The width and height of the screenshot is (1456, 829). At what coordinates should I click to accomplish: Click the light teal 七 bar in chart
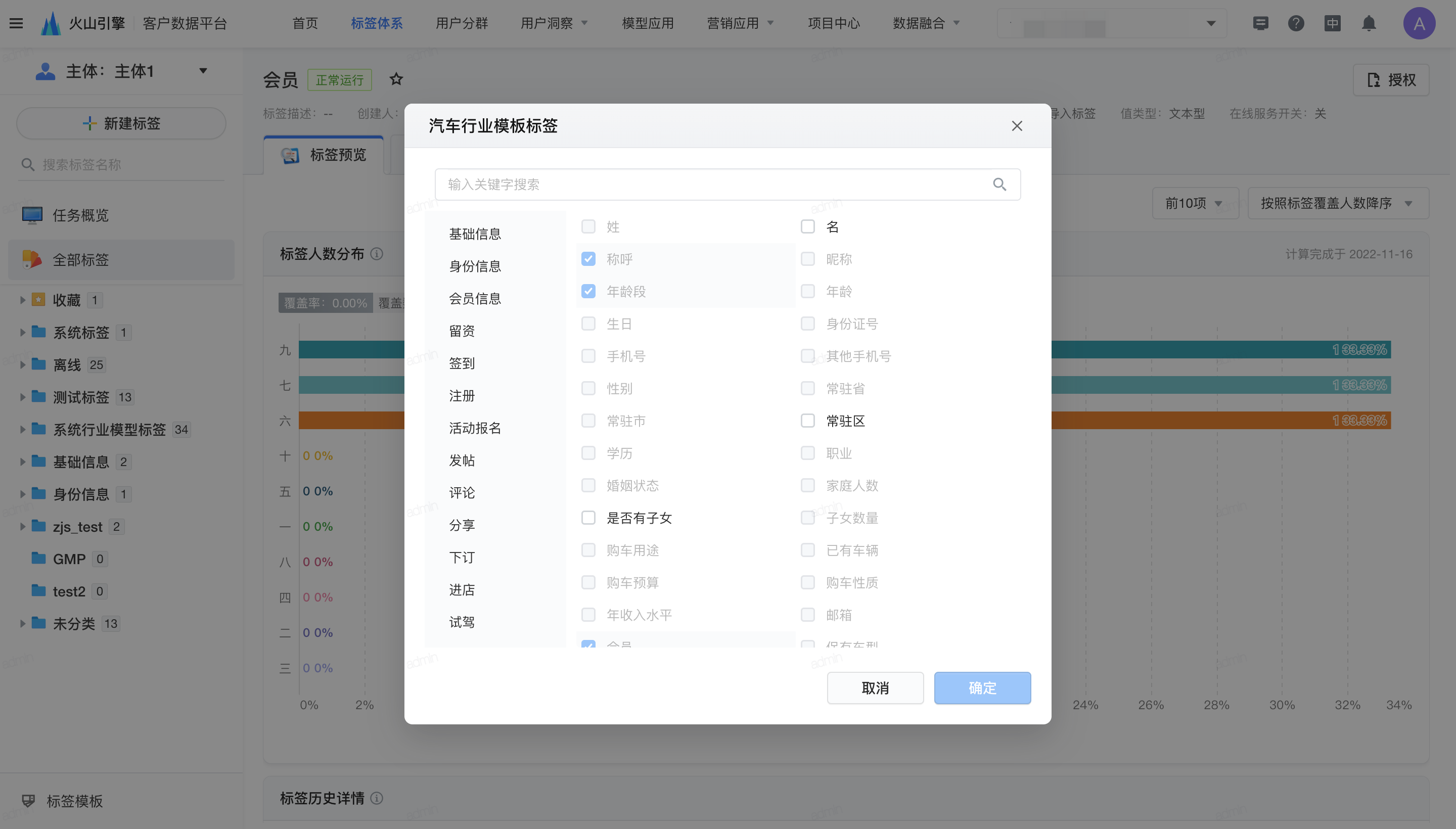click(x=1220, y=385)
